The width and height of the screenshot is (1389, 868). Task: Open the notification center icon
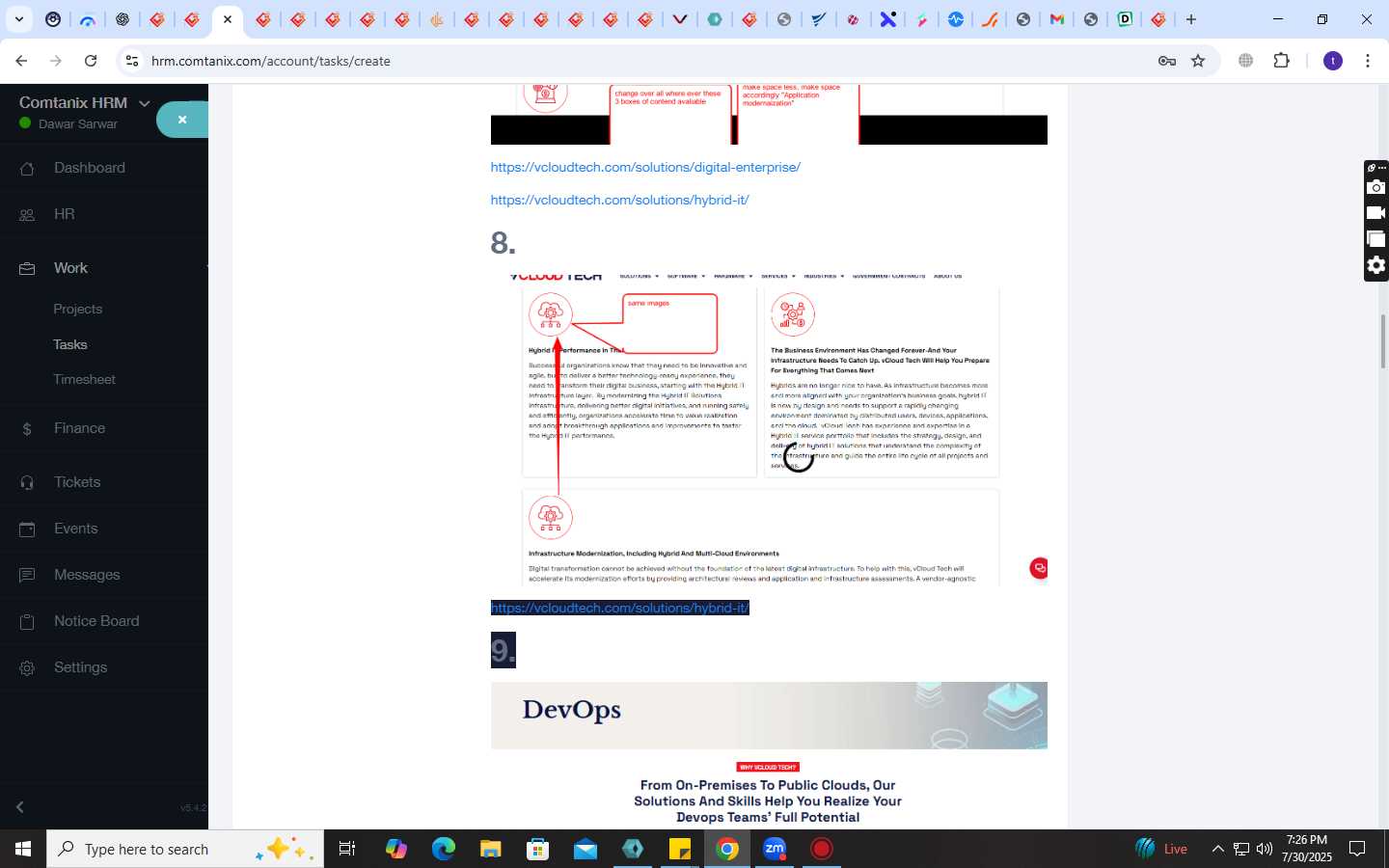click(x=1357, y=849)
